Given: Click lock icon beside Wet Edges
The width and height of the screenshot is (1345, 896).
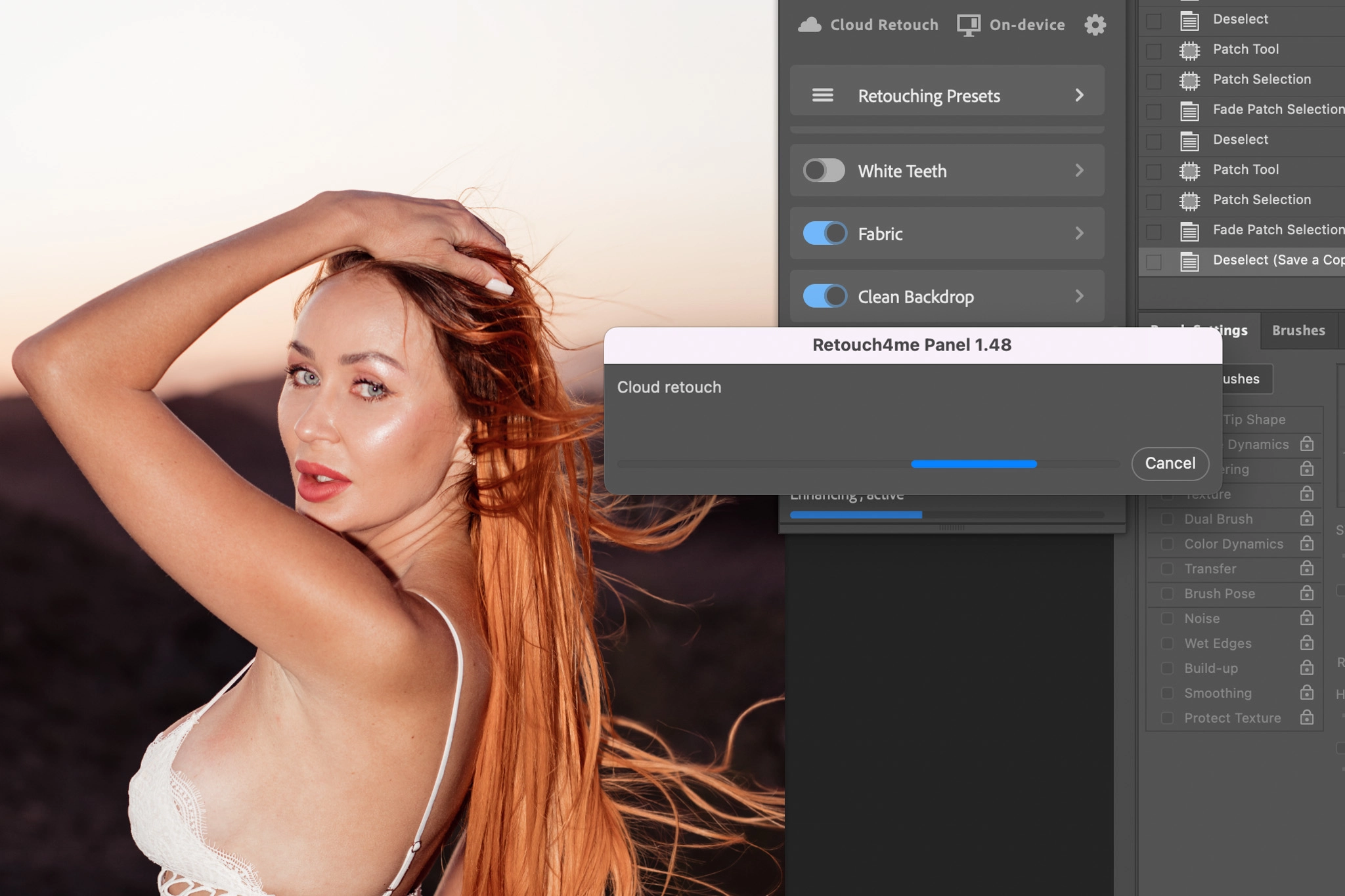Looking at the screenshot, I should [1307, 643].
